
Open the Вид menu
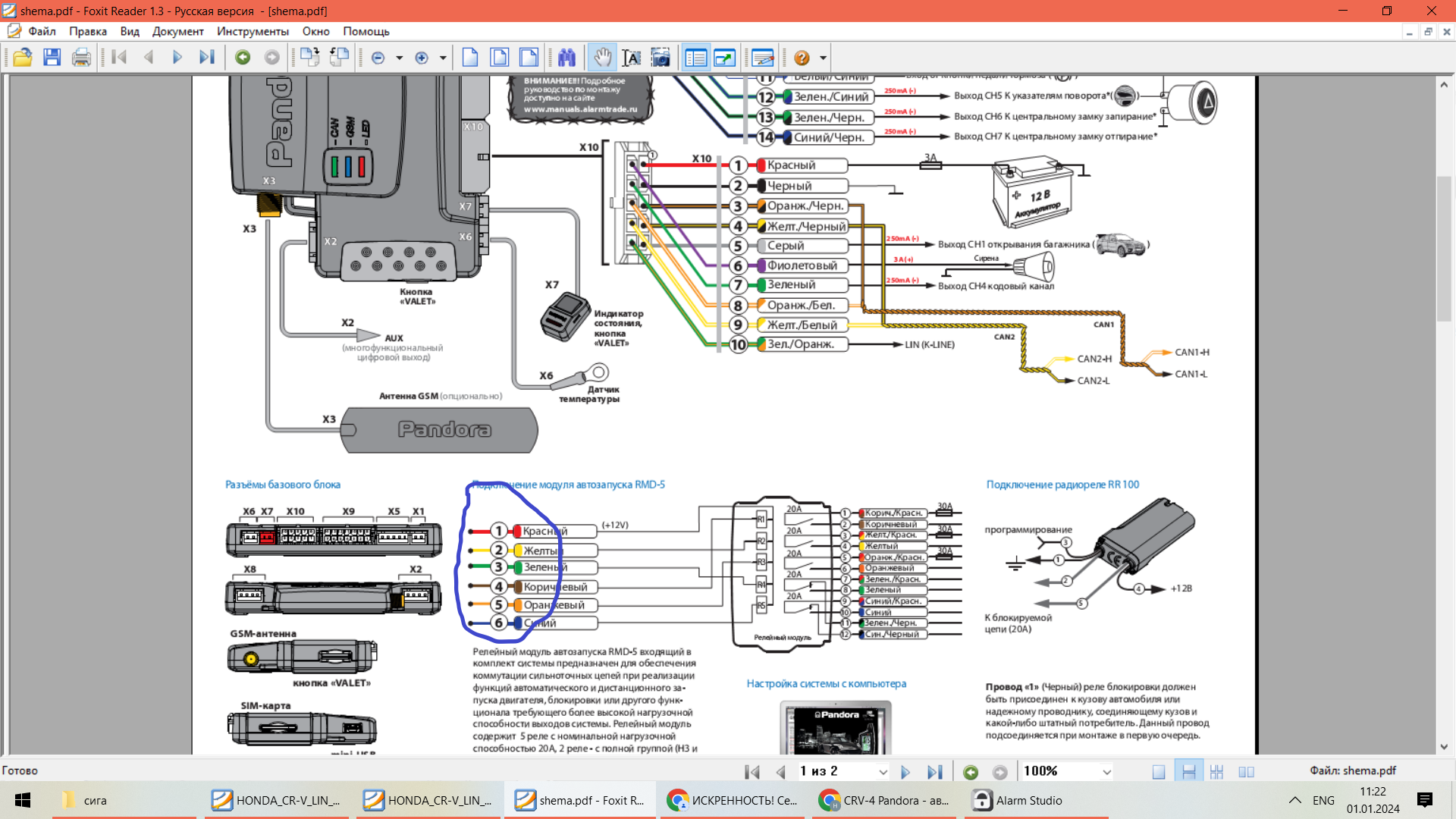(x=130, y=31)
